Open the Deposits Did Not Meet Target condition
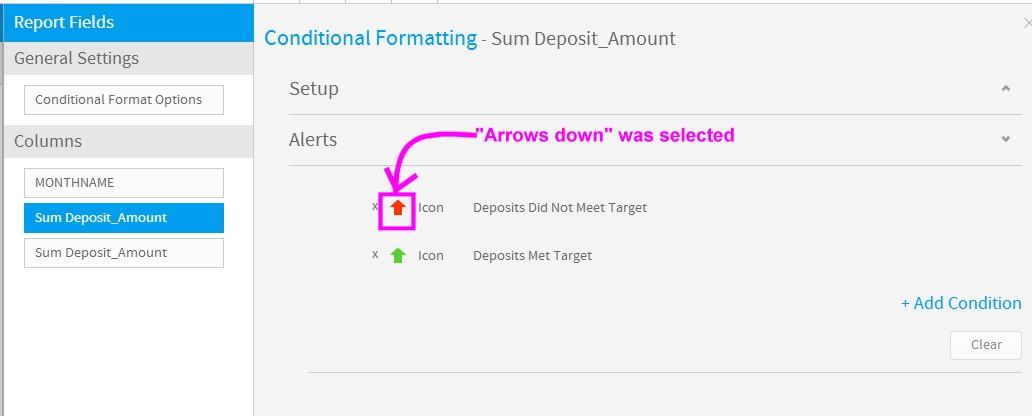The width and height of the screenshot is (1032, 416). click(559, 208)
